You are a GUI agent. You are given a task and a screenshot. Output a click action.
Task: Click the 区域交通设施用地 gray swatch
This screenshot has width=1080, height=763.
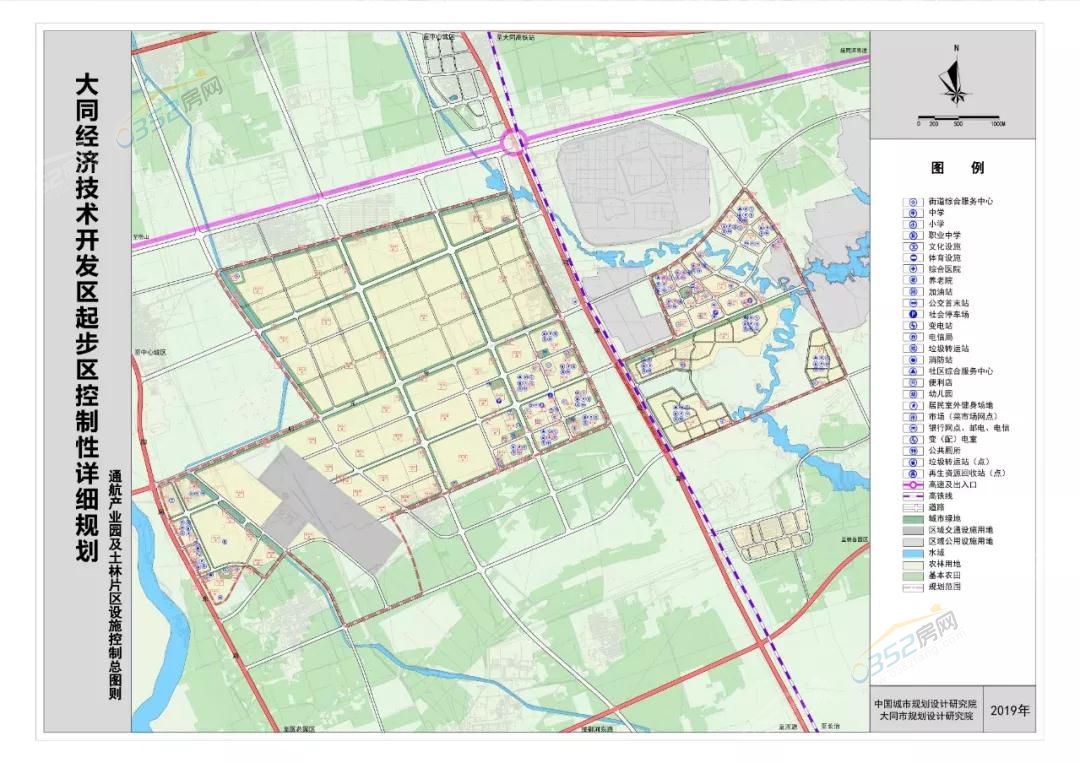point(912,529)
